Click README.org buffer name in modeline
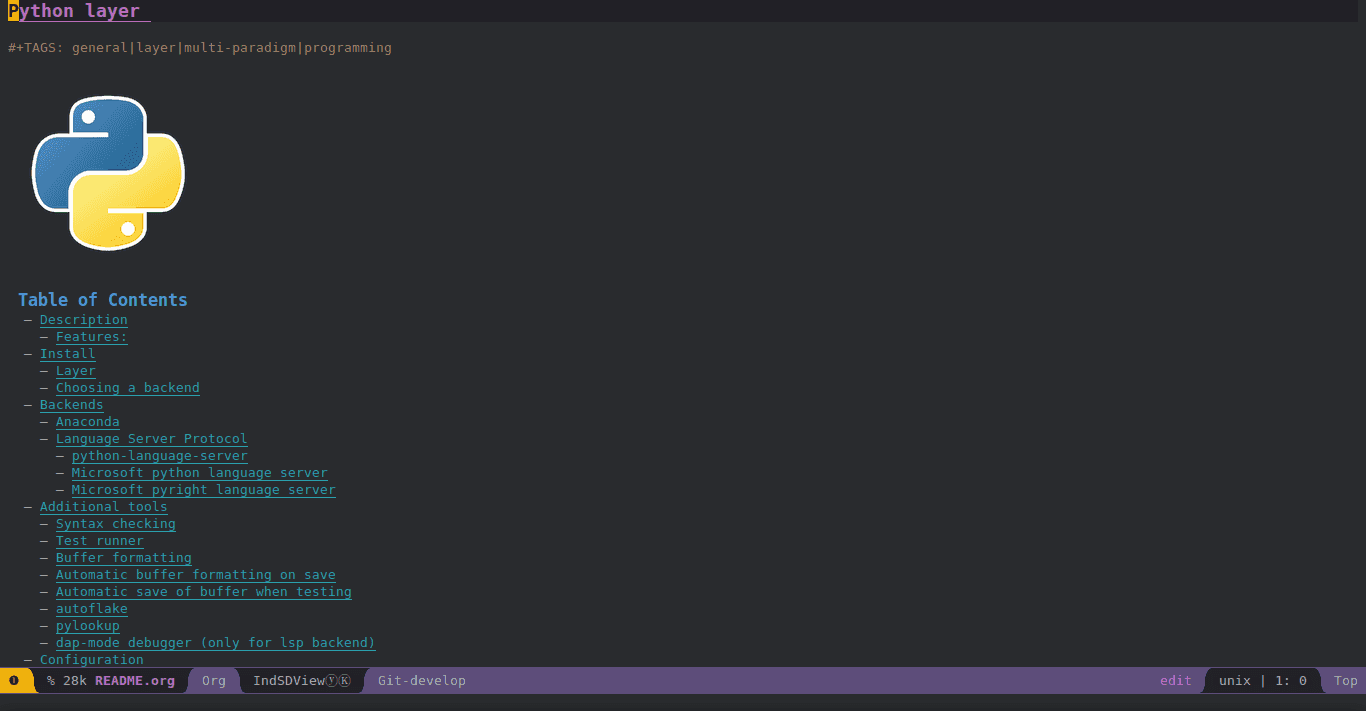Image resolution: width=1366 pixels, height=711 pixels. click(135, 681)
